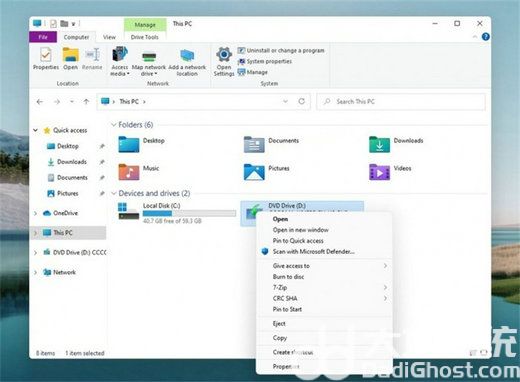Click the Local Disk (C:) usage bar
Screen dimensions: 520x382
pos(189,213)
